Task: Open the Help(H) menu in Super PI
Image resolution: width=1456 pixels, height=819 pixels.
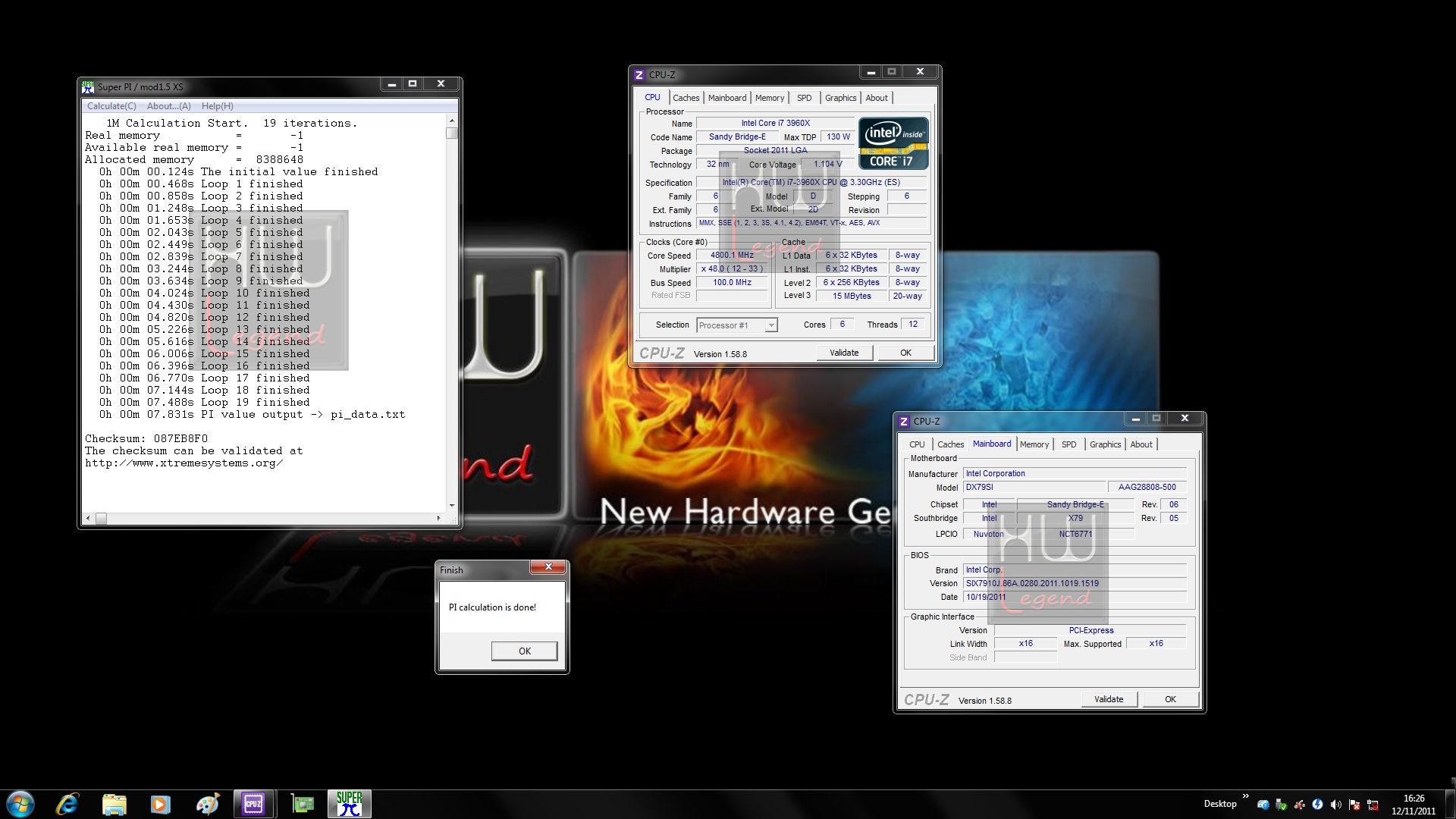Action: coord(218,106)
